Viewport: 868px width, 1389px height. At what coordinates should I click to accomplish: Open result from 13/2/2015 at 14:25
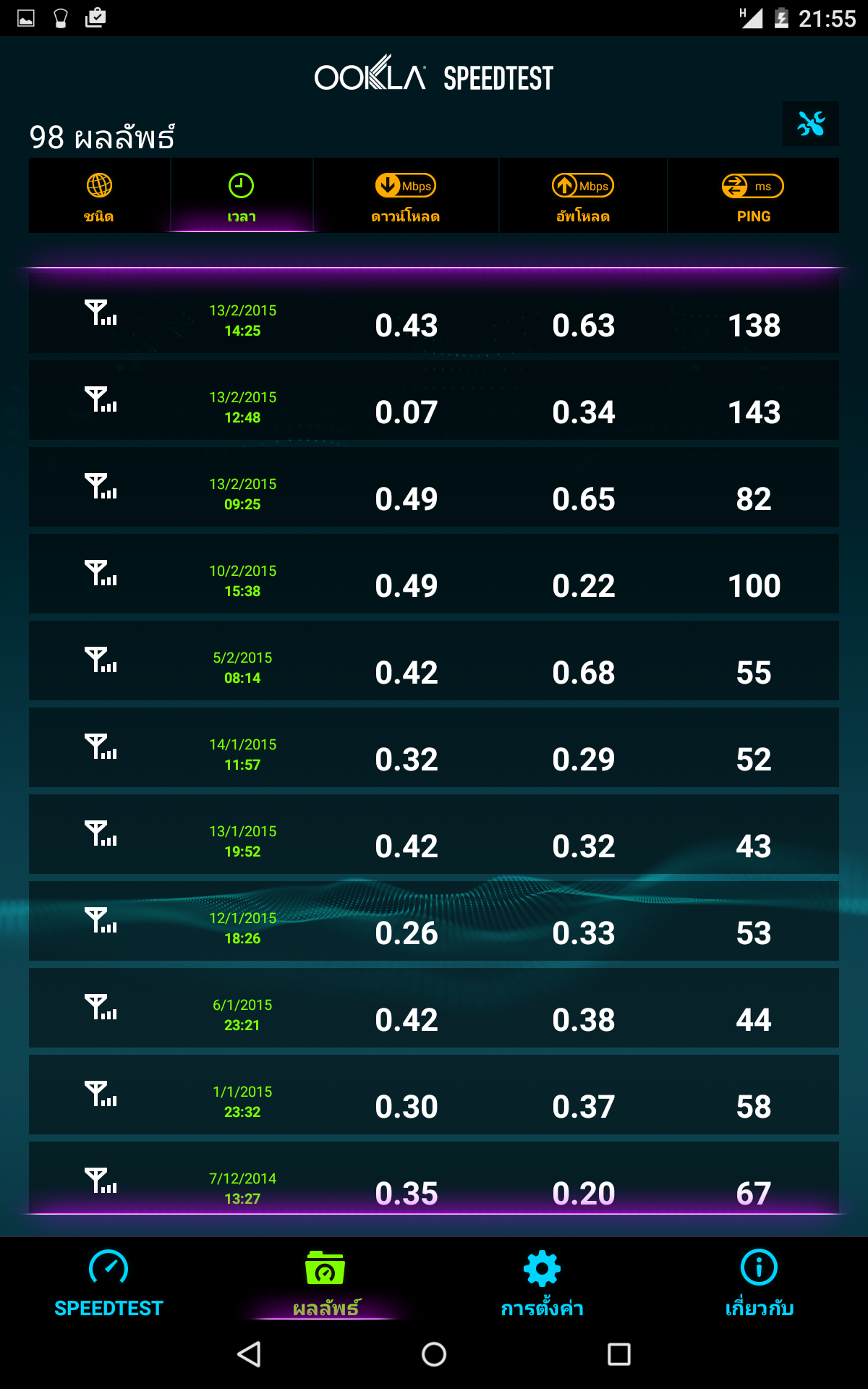coord(434,320)
